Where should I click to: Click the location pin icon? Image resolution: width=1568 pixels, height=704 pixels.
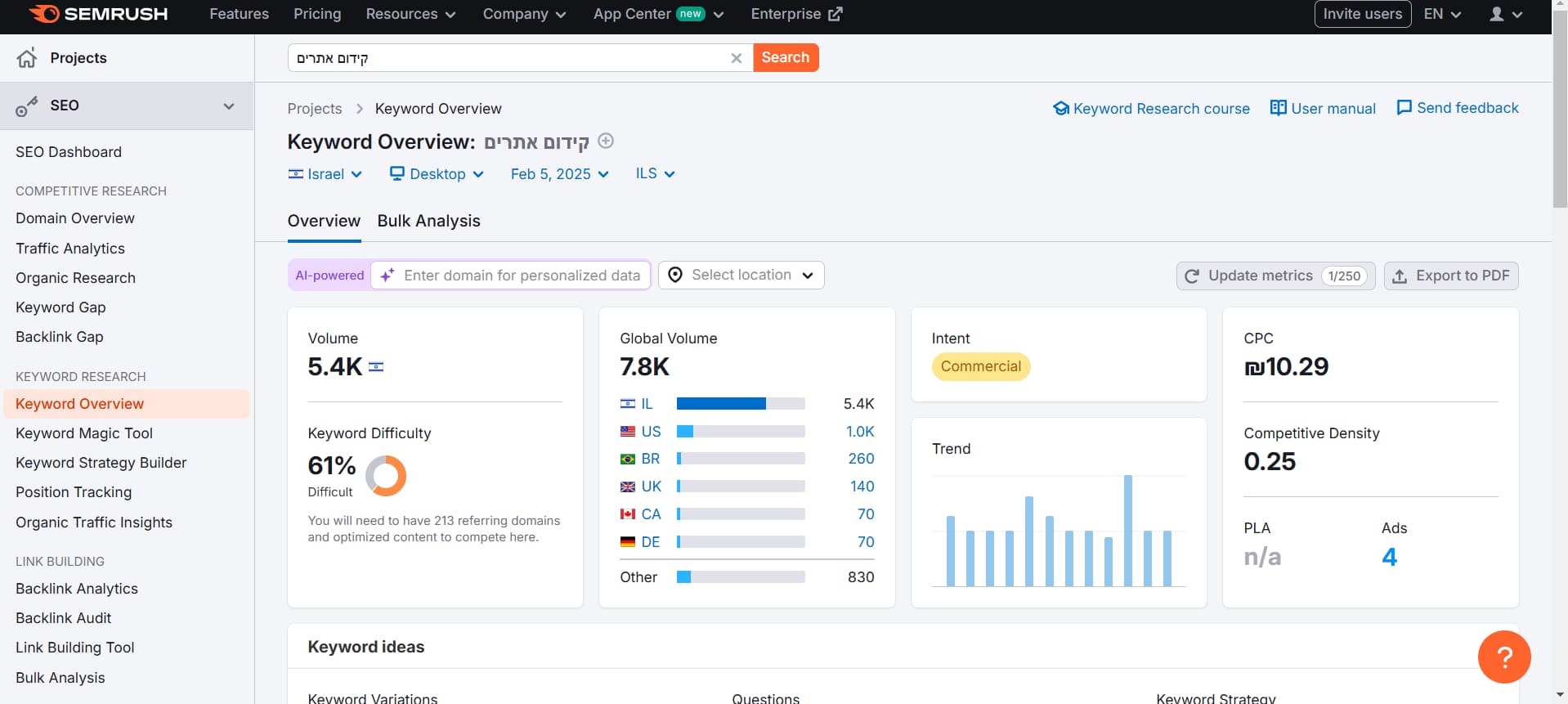coord(675,275)
